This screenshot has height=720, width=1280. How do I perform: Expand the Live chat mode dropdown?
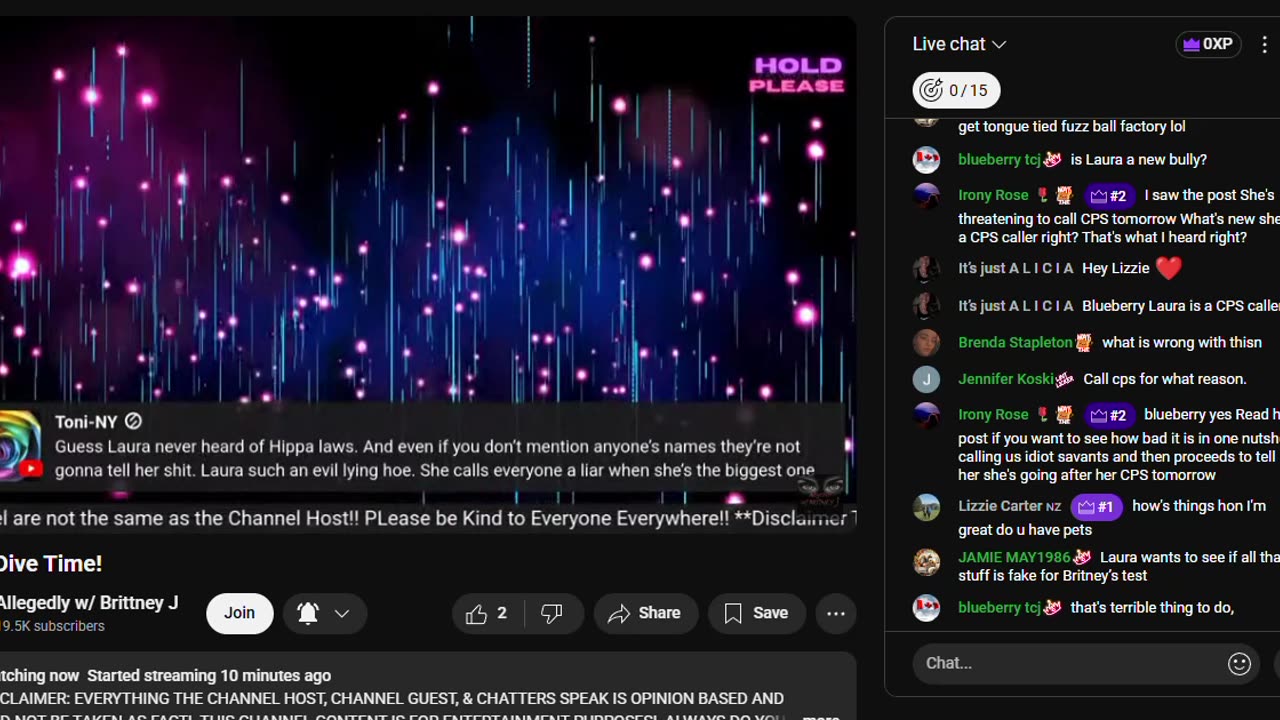click(959, 44)
